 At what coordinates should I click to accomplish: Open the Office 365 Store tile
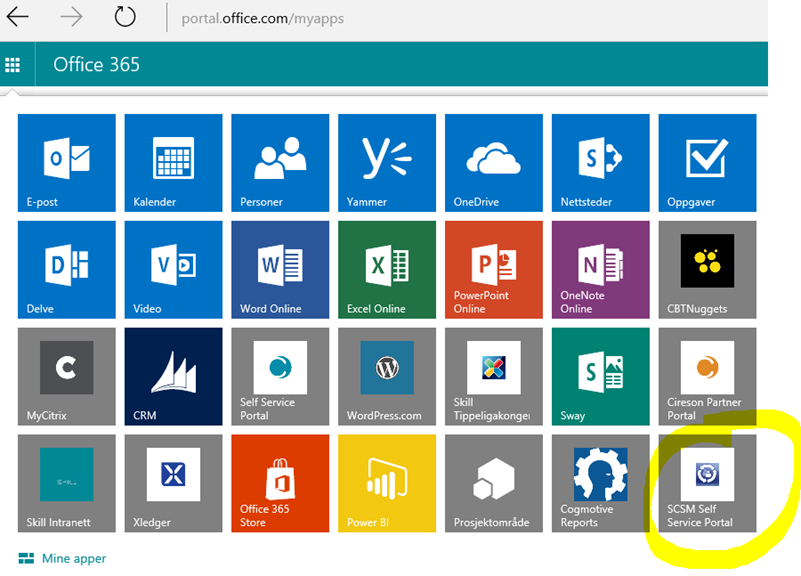[x=280, y=483]
